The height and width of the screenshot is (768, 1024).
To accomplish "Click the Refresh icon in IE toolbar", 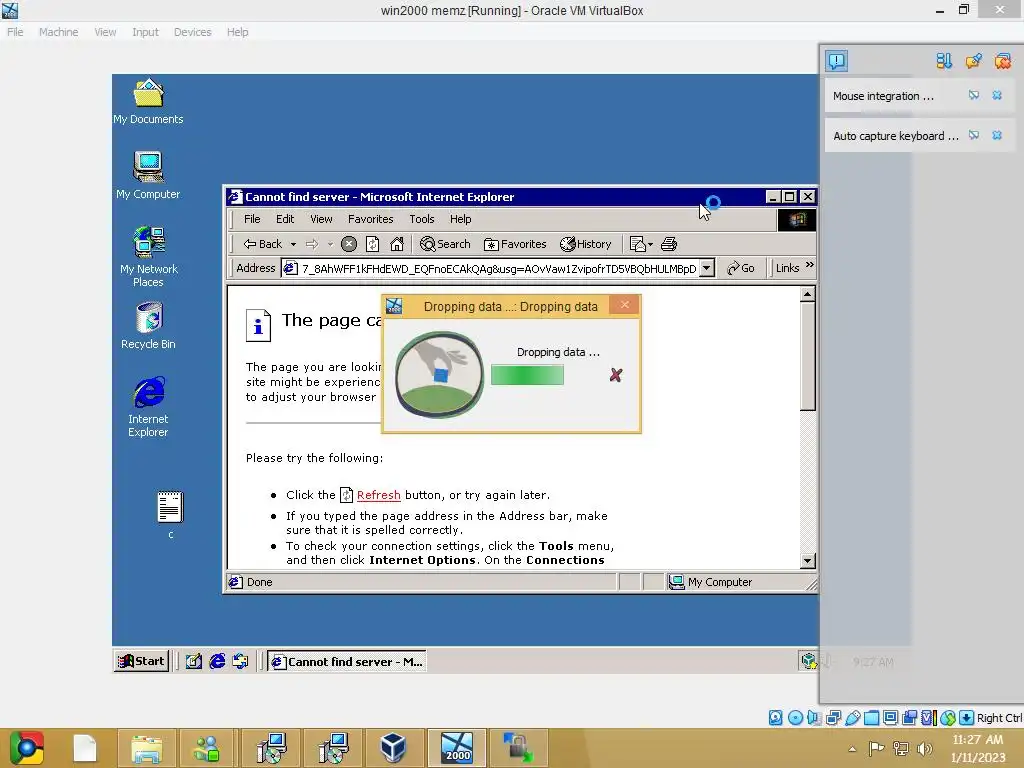I will (x=372, y=244).
